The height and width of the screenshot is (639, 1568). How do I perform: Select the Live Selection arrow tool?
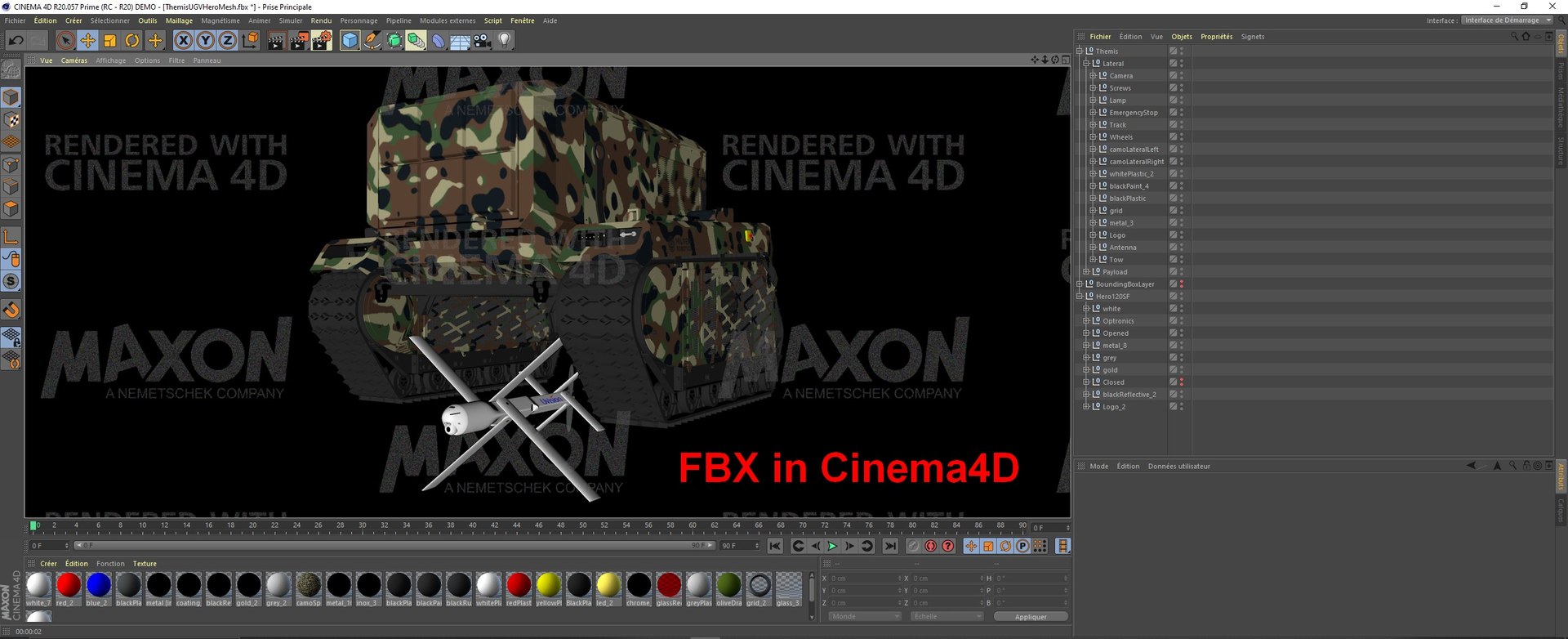pos(65,40)
